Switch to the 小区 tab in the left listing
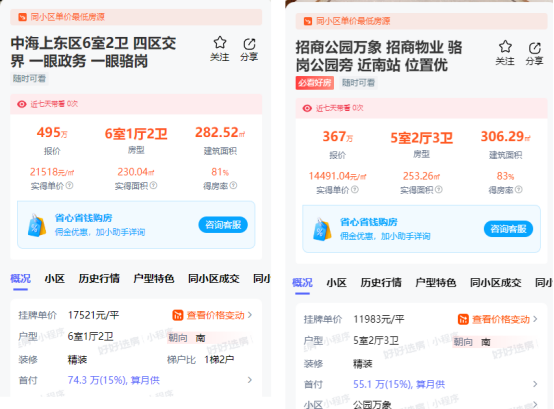The image size is (554, 409). click(54, 279)
